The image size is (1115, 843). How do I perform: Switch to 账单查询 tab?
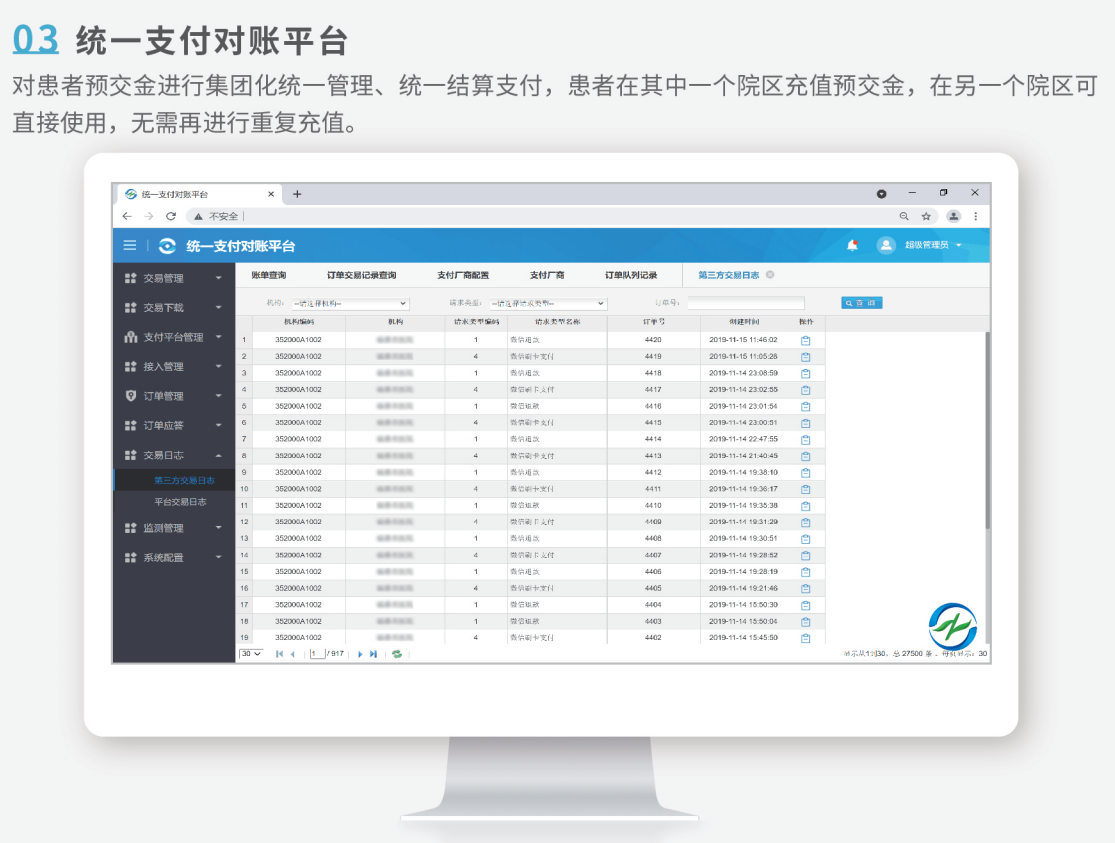tap(269, 275)
